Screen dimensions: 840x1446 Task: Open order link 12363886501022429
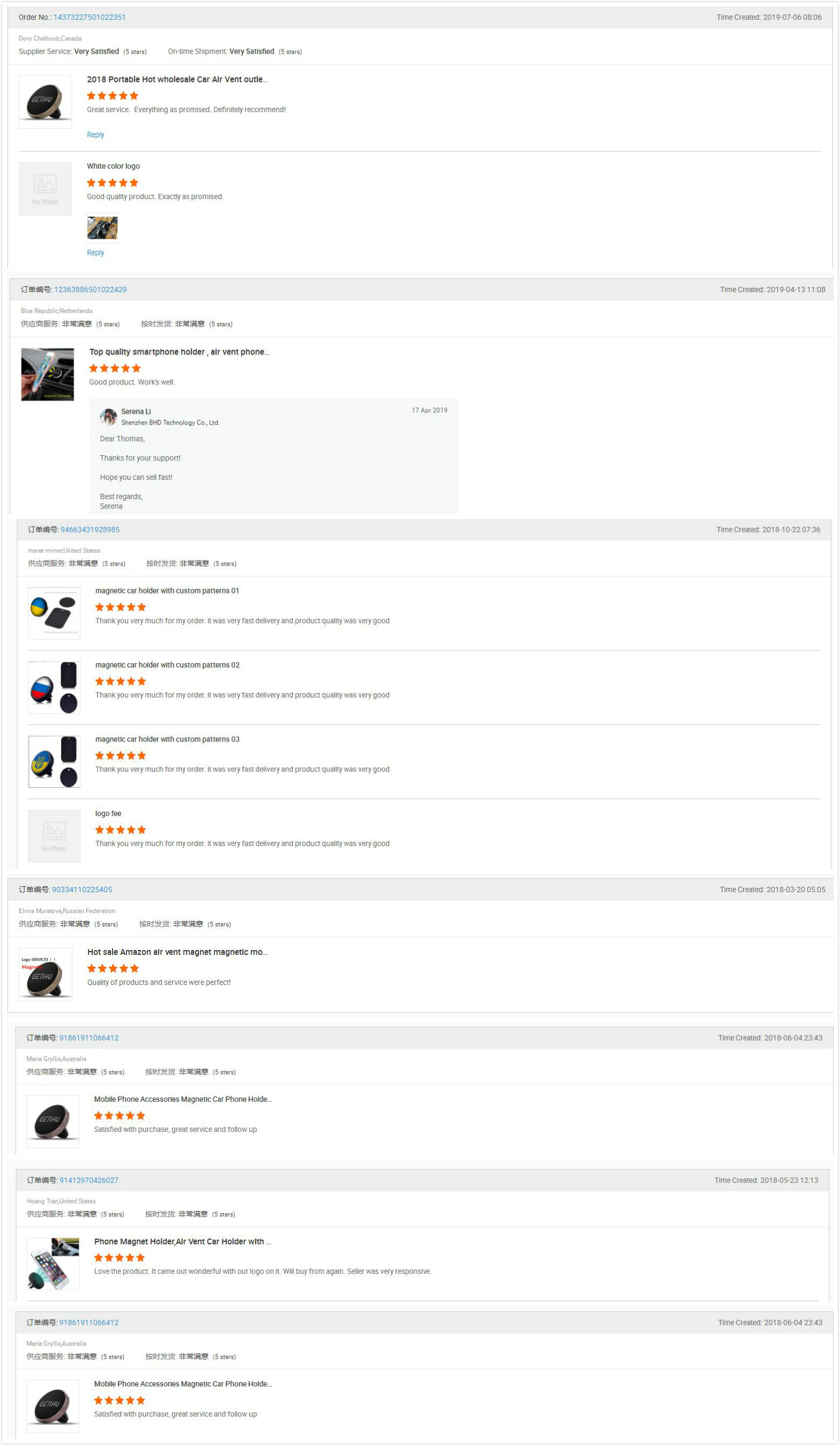tap(90, 289)
